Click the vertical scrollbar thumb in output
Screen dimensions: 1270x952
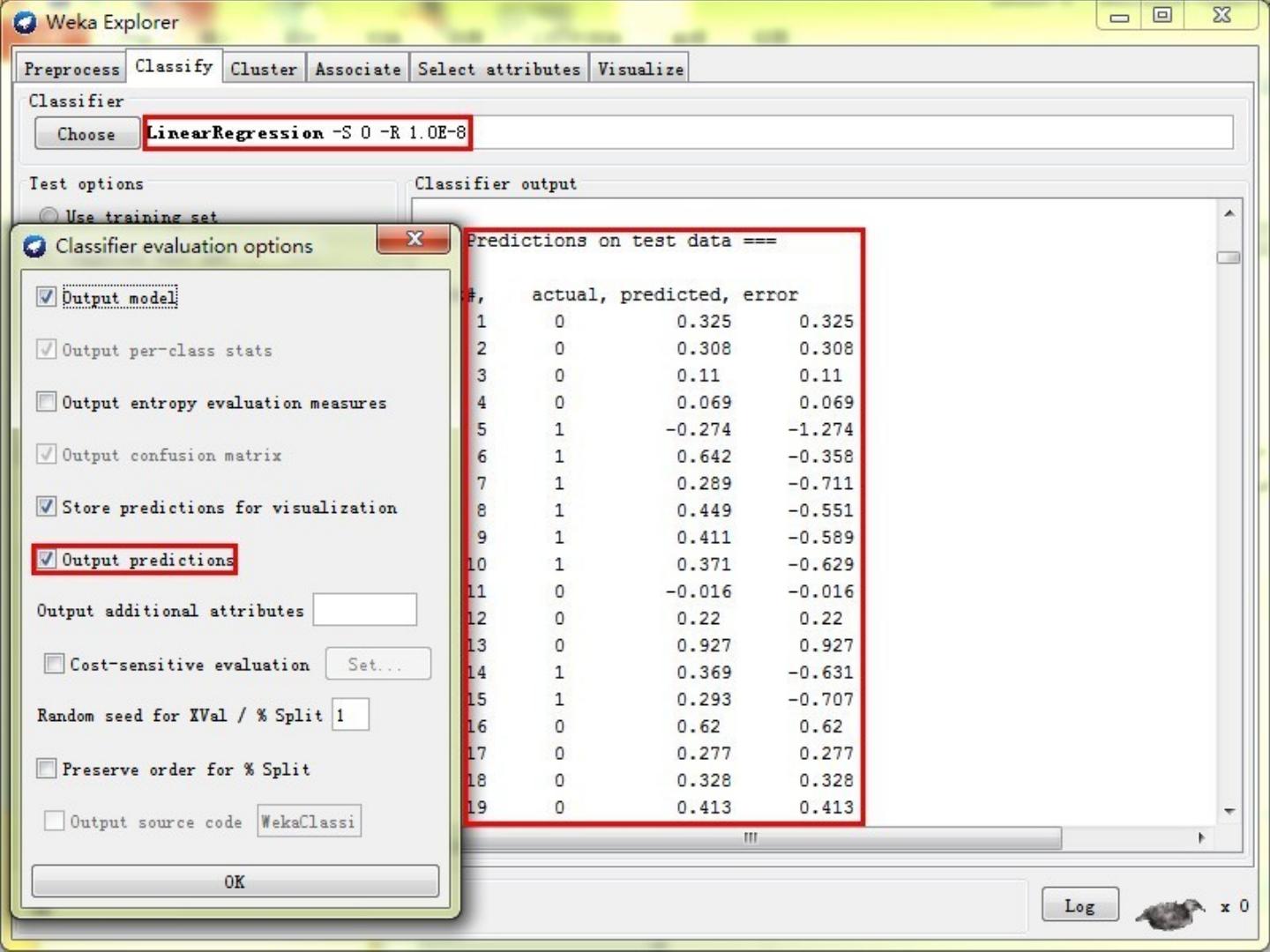1229,257
